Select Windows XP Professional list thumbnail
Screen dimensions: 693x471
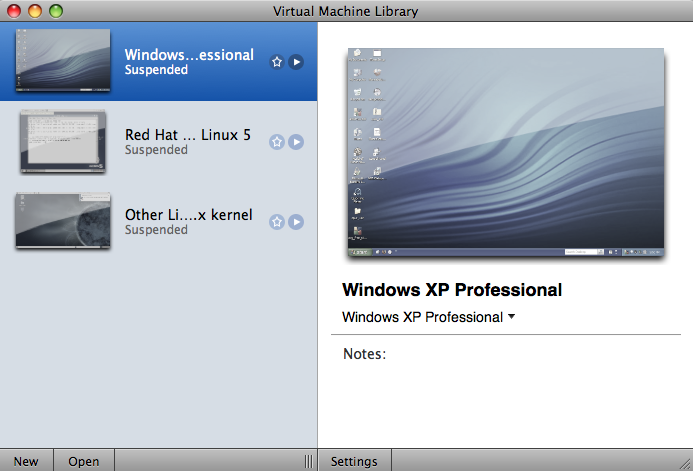tap(63, 61)
